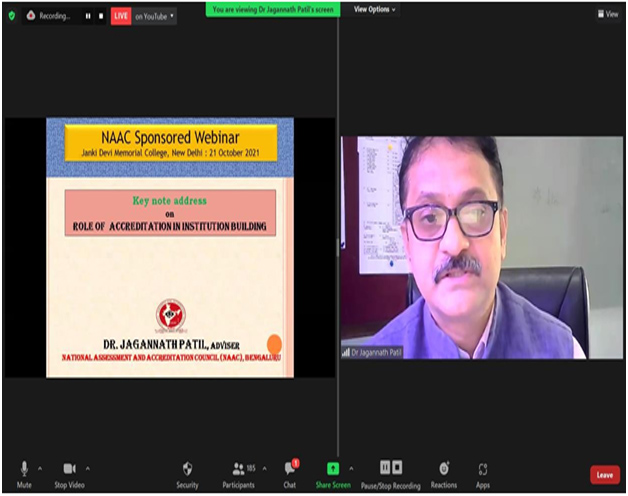The image size is (628, 496).
Task: Click the red Leave button
Action: tap(605, 475)
